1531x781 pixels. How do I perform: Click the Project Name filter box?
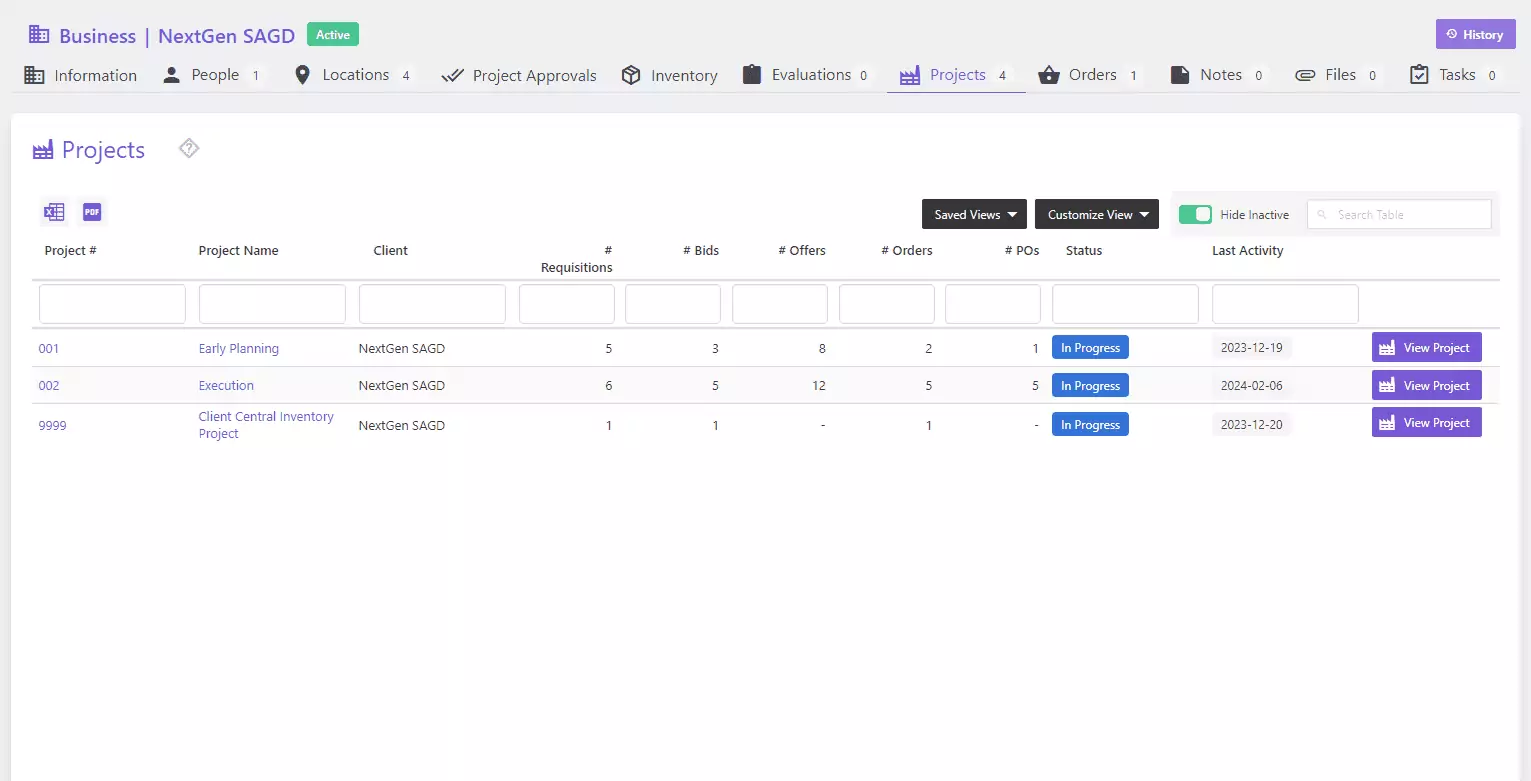(272, 304)
